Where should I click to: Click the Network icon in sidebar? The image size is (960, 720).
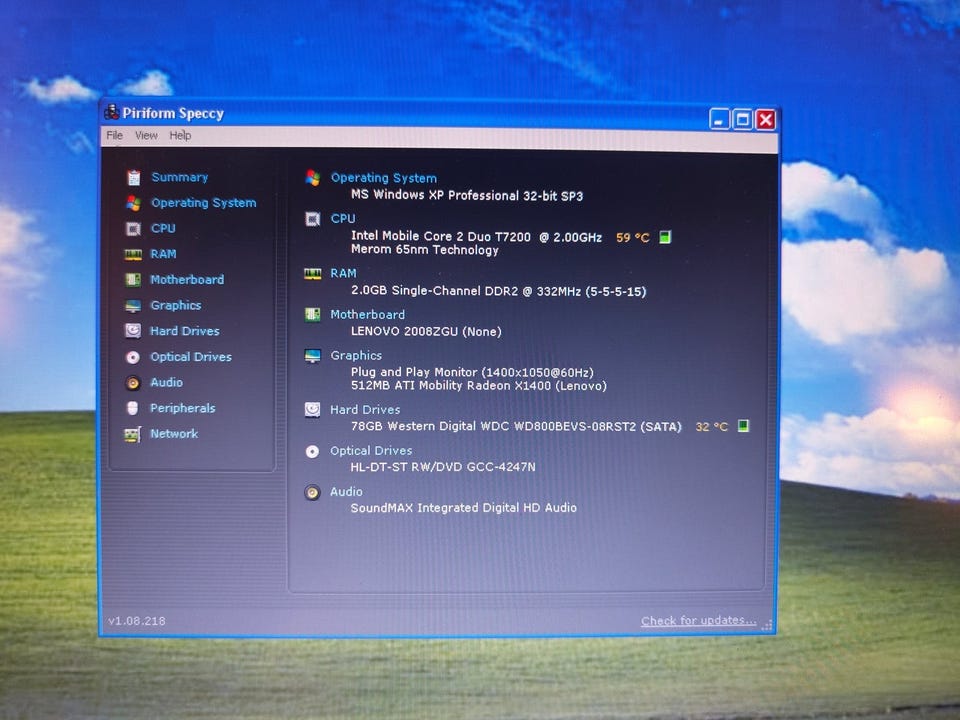tap(132, 435)
